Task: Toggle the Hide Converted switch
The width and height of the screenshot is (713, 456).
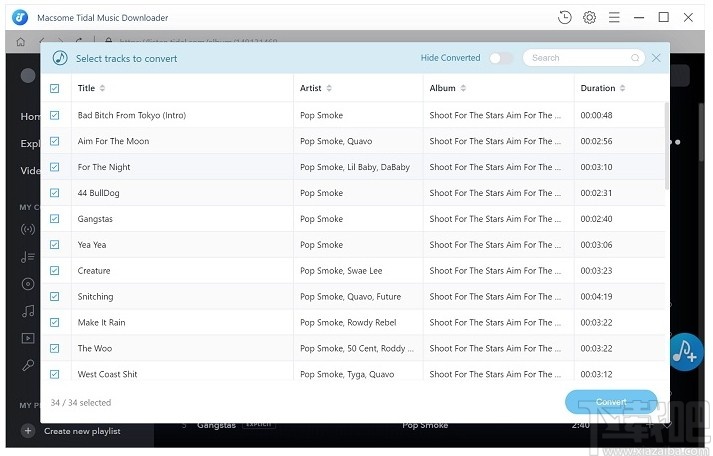Action: (x=501, y=58)
